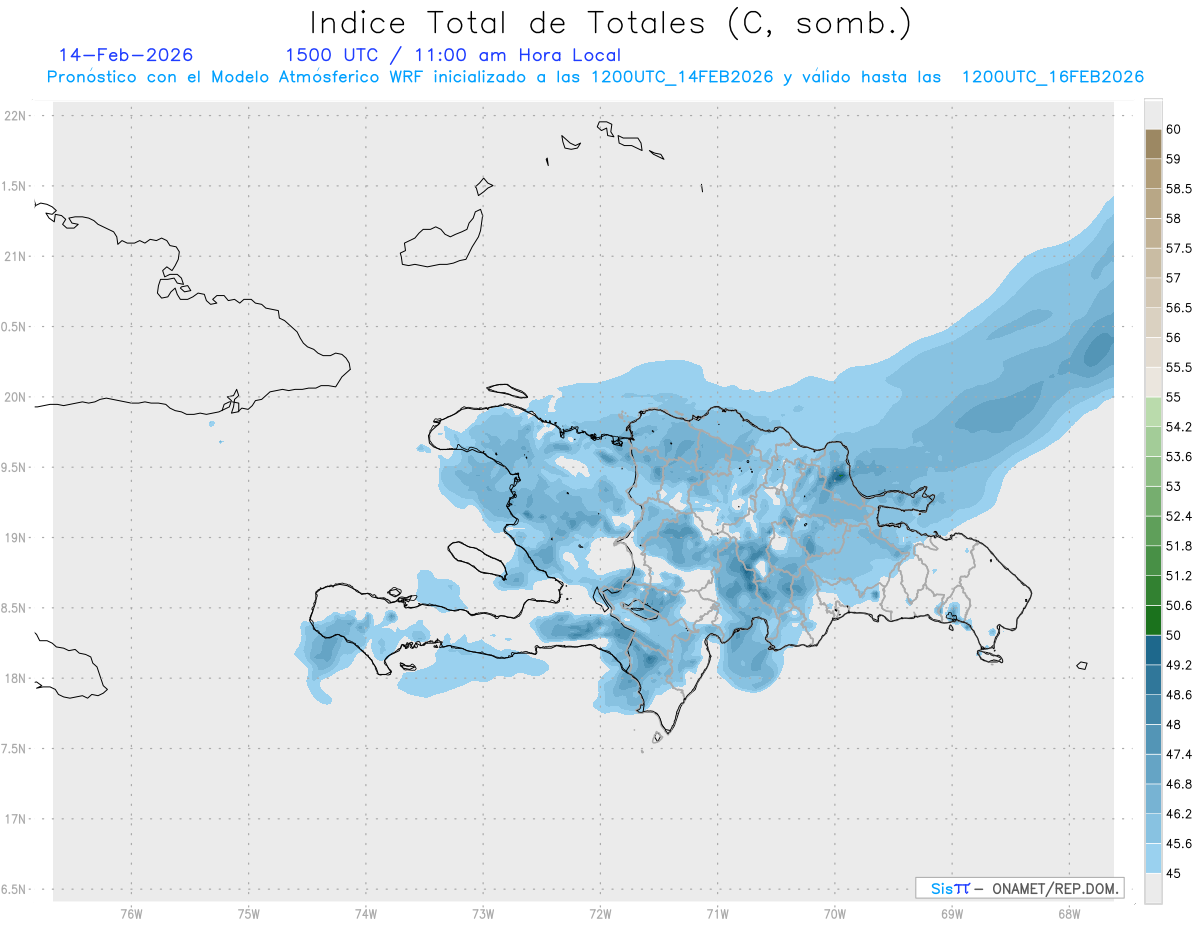This screenshot has height=927, width=1200.
Task: Click the '1500 UTC / 11:00 am Hora Local' text
Action: pos(453,55)
